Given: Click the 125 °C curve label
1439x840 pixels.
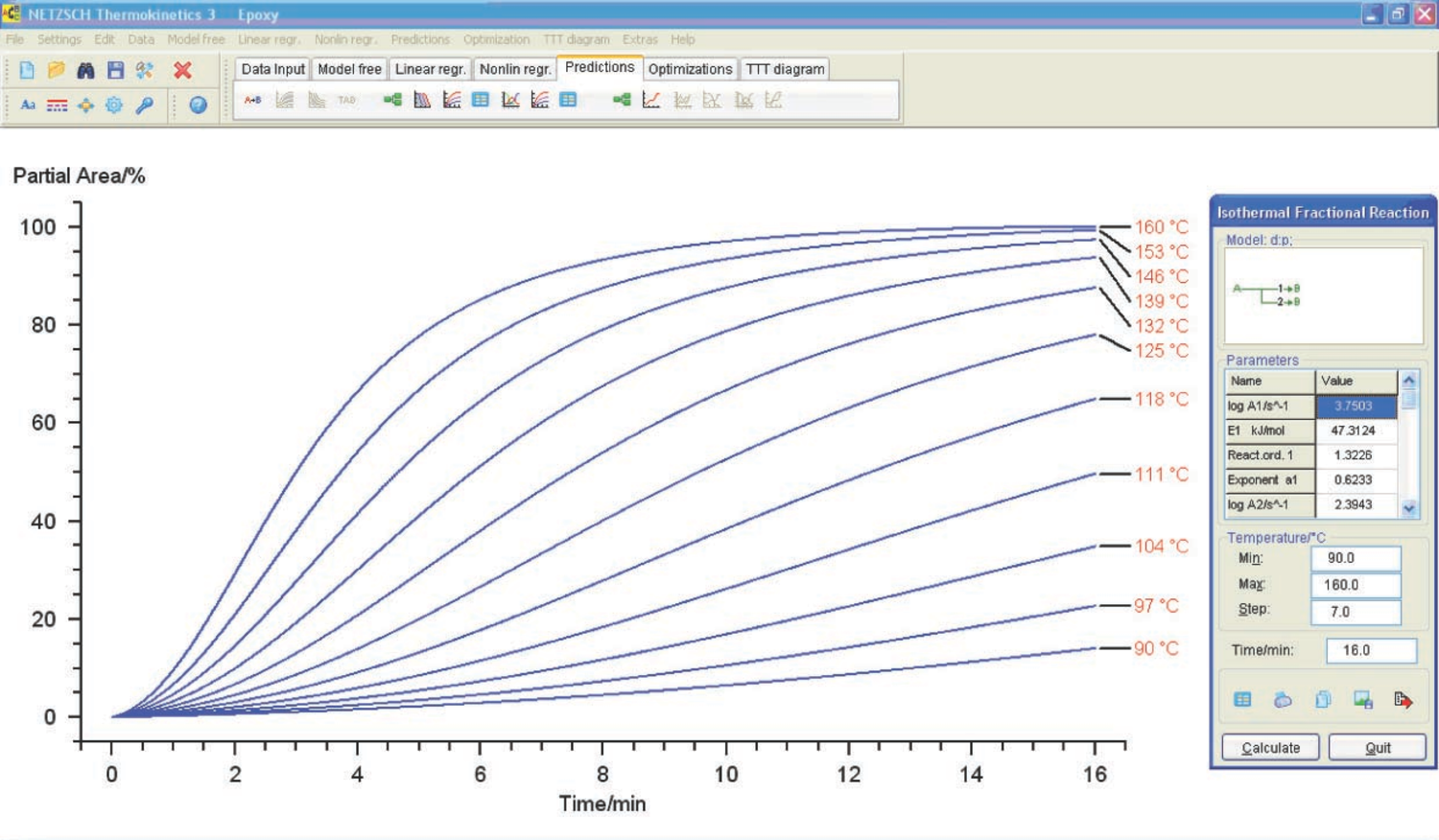Looking at the screenshot, I should tap(1162, 351).
